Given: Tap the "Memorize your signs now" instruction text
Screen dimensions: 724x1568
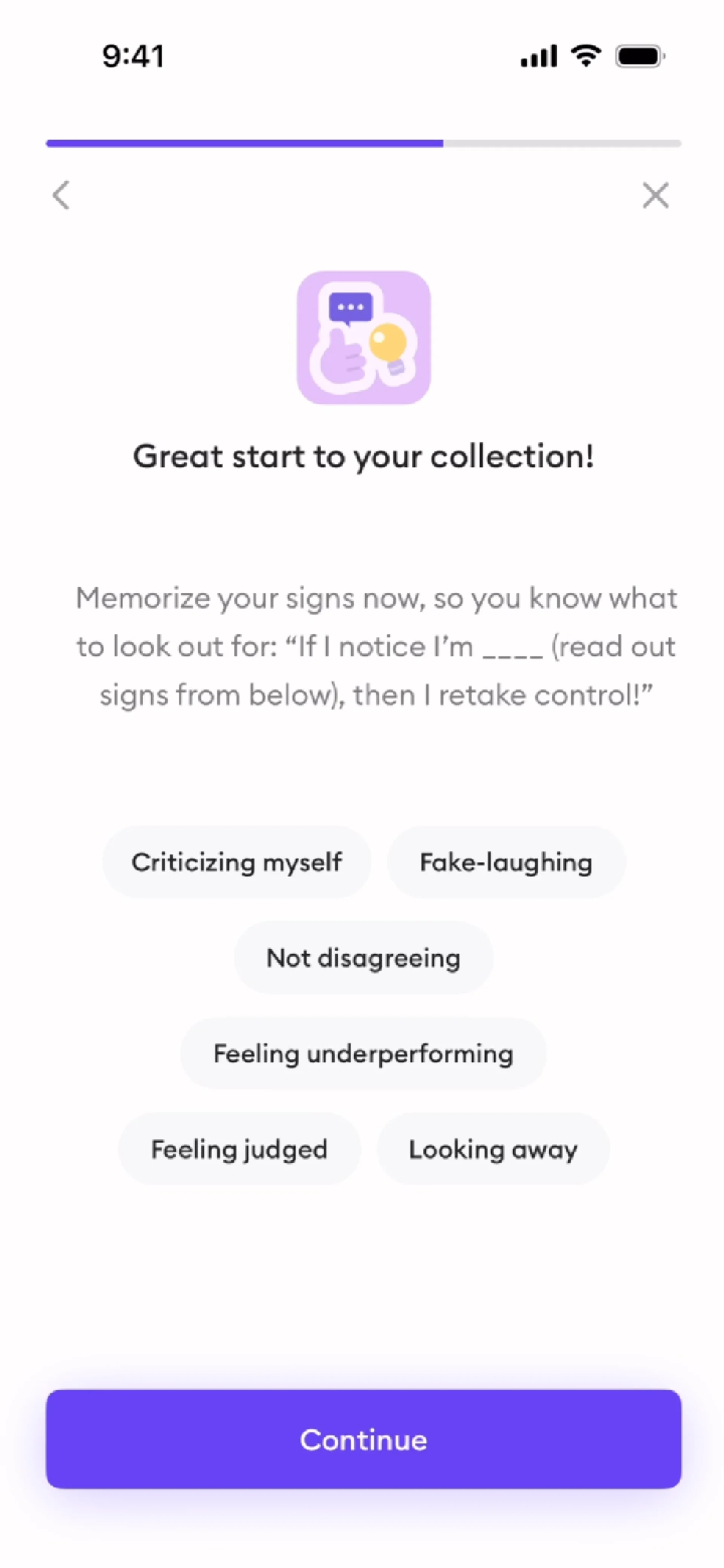Looking at the screenshot, I should pyautogui.click(x=376, y=647).
